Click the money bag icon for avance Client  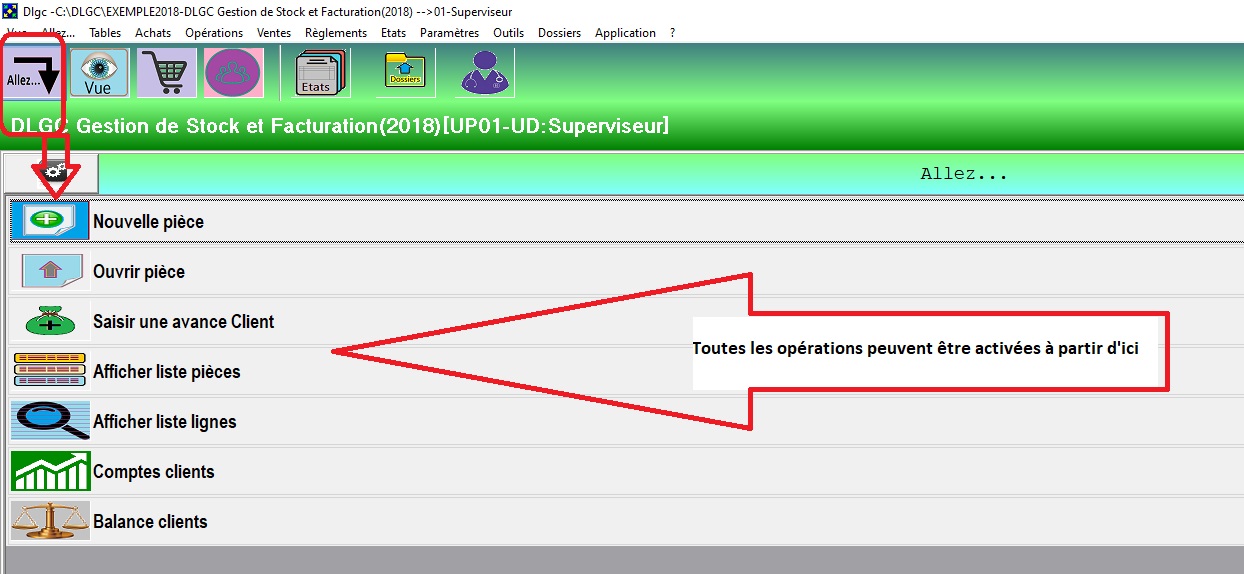point(50,321)
